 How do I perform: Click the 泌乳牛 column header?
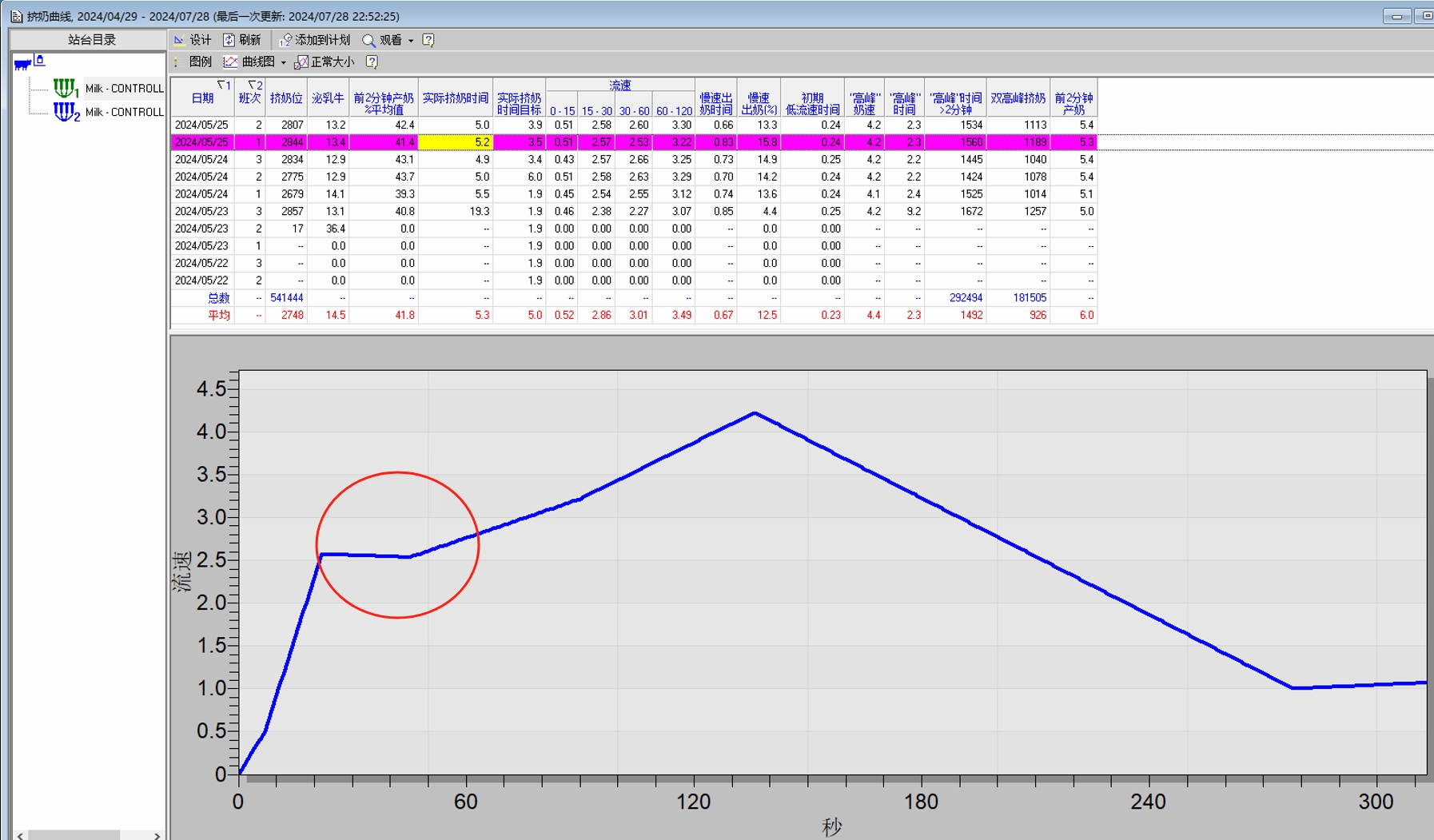click(328, 98)
